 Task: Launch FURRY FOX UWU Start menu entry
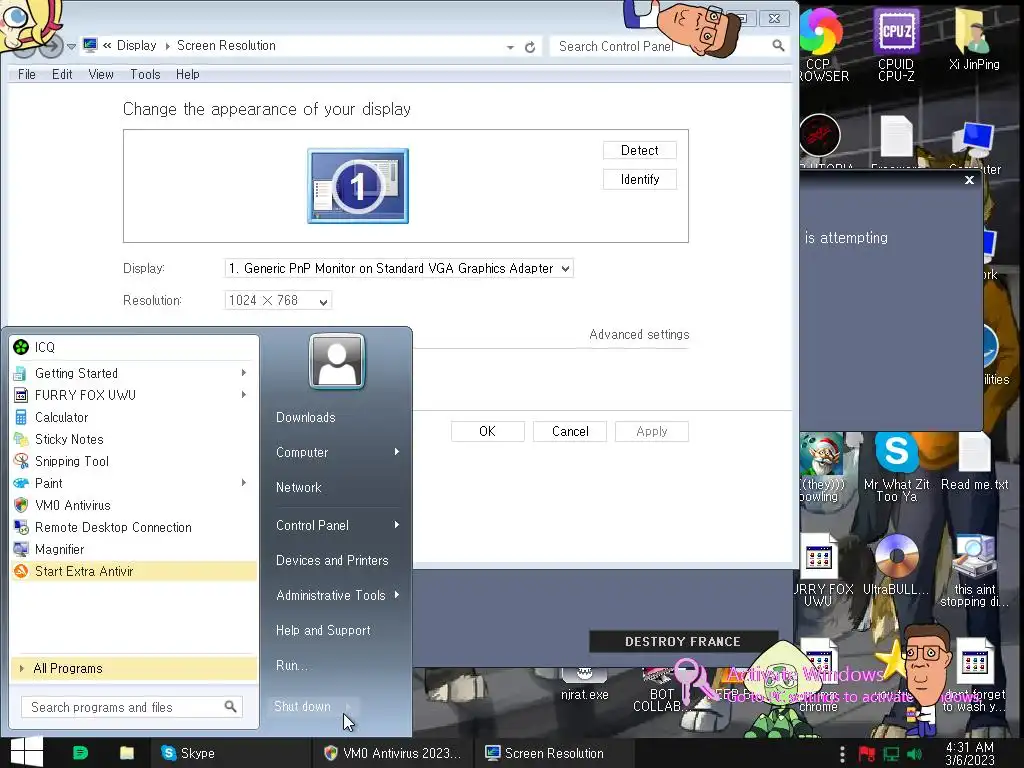[134, 395]
